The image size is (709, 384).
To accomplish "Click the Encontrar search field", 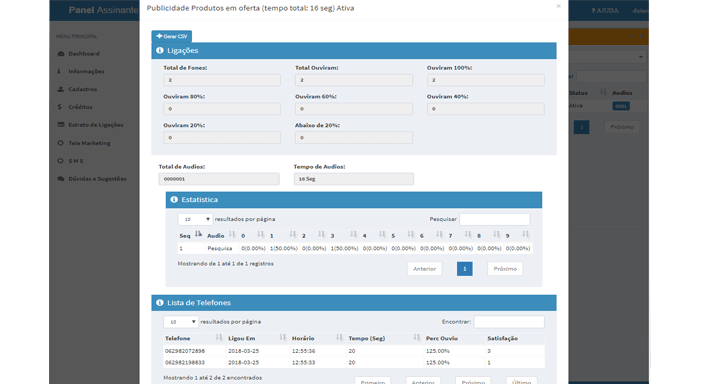I will tap(509, 322).
